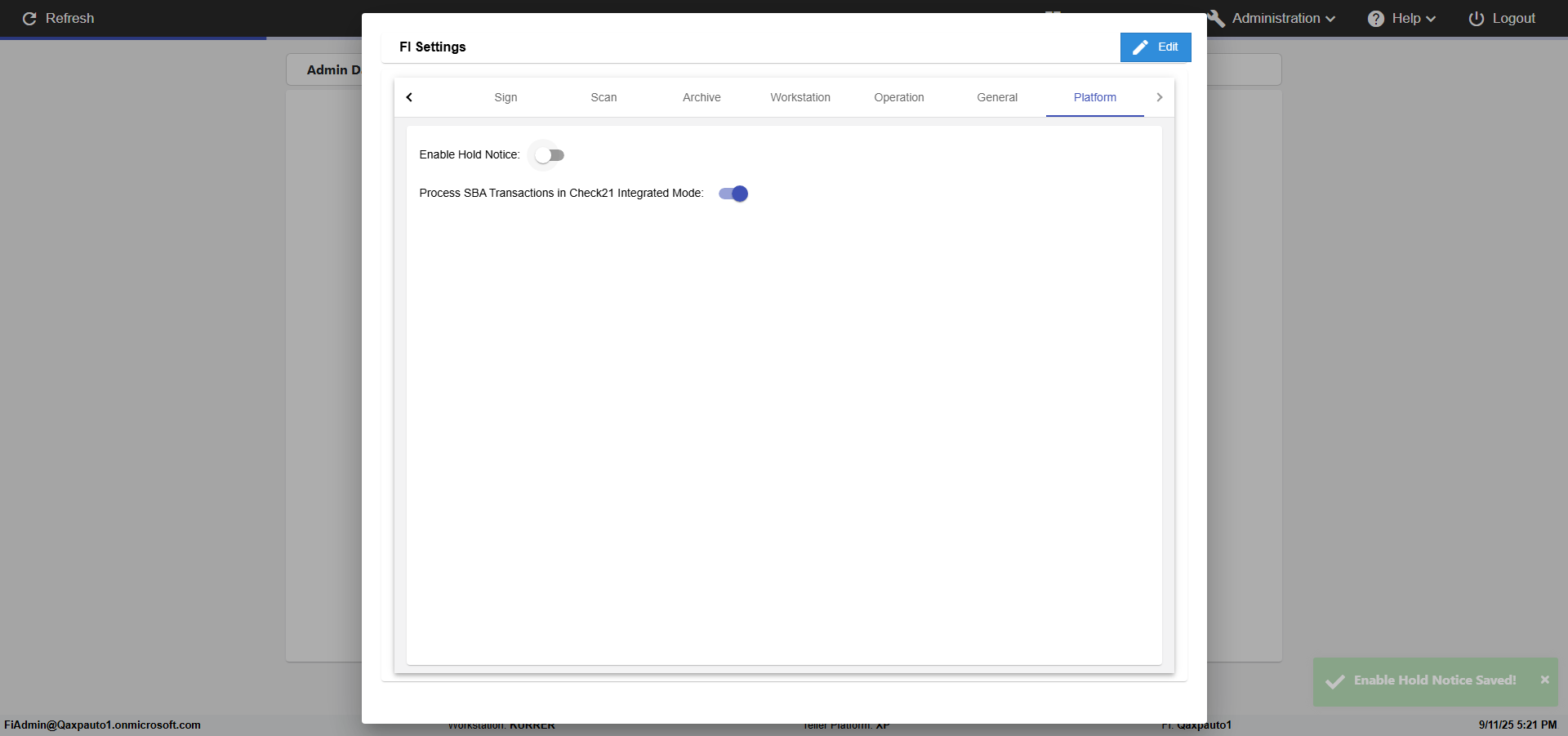The width and height of the screenshot is (1568, 736).
Task: Click the Refresh label
Action: pos(69,18)
